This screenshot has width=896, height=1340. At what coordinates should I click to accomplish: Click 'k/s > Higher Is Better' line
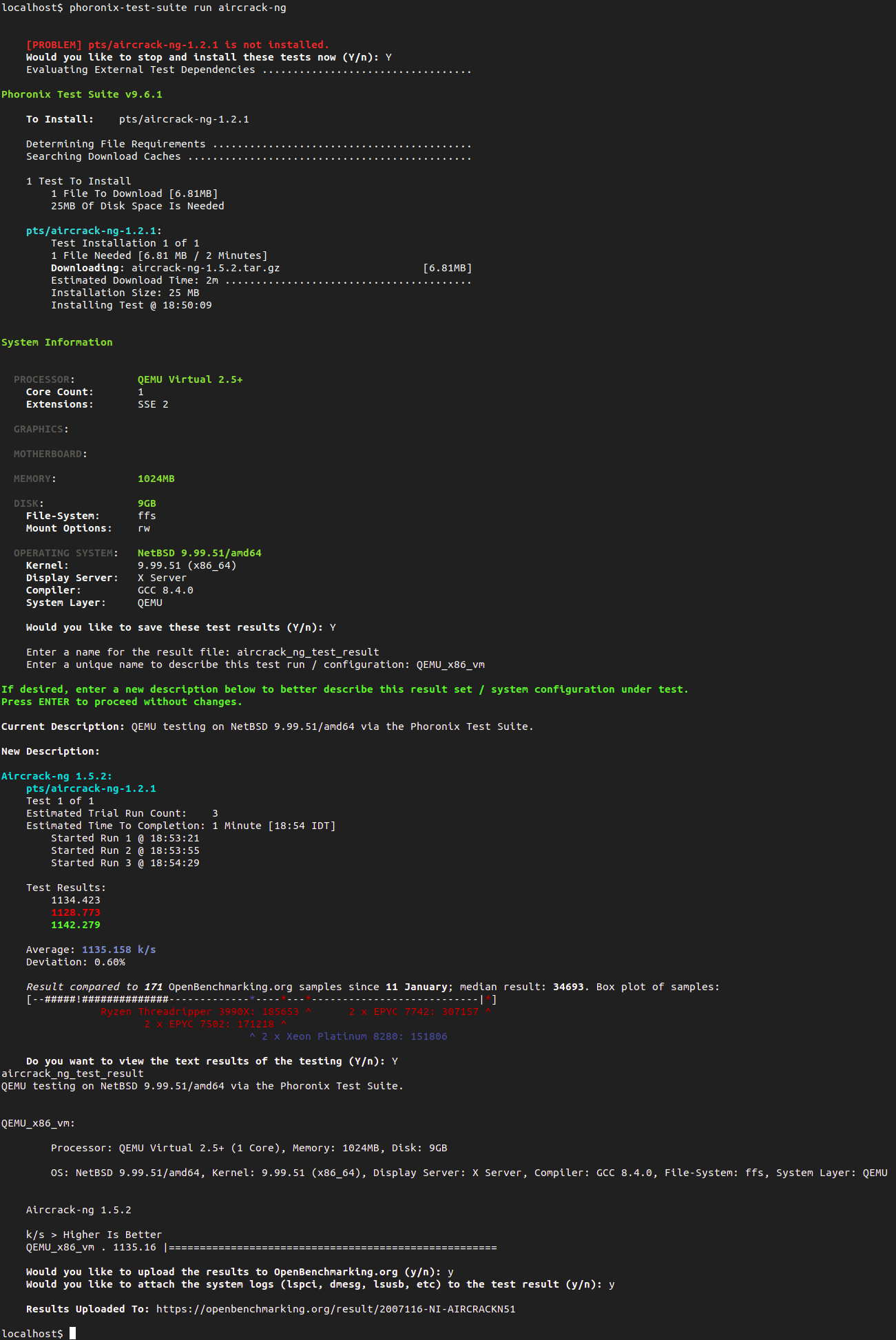click(94, 1235)
